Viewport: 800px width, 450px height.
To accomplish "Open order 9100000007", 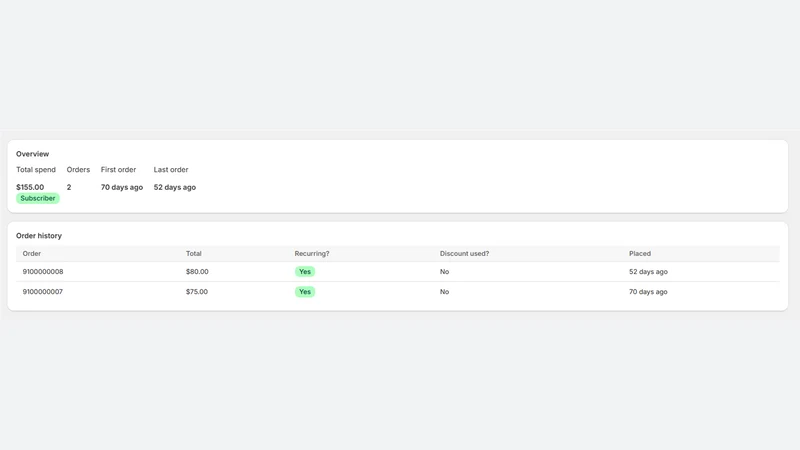I will (43, 292).
